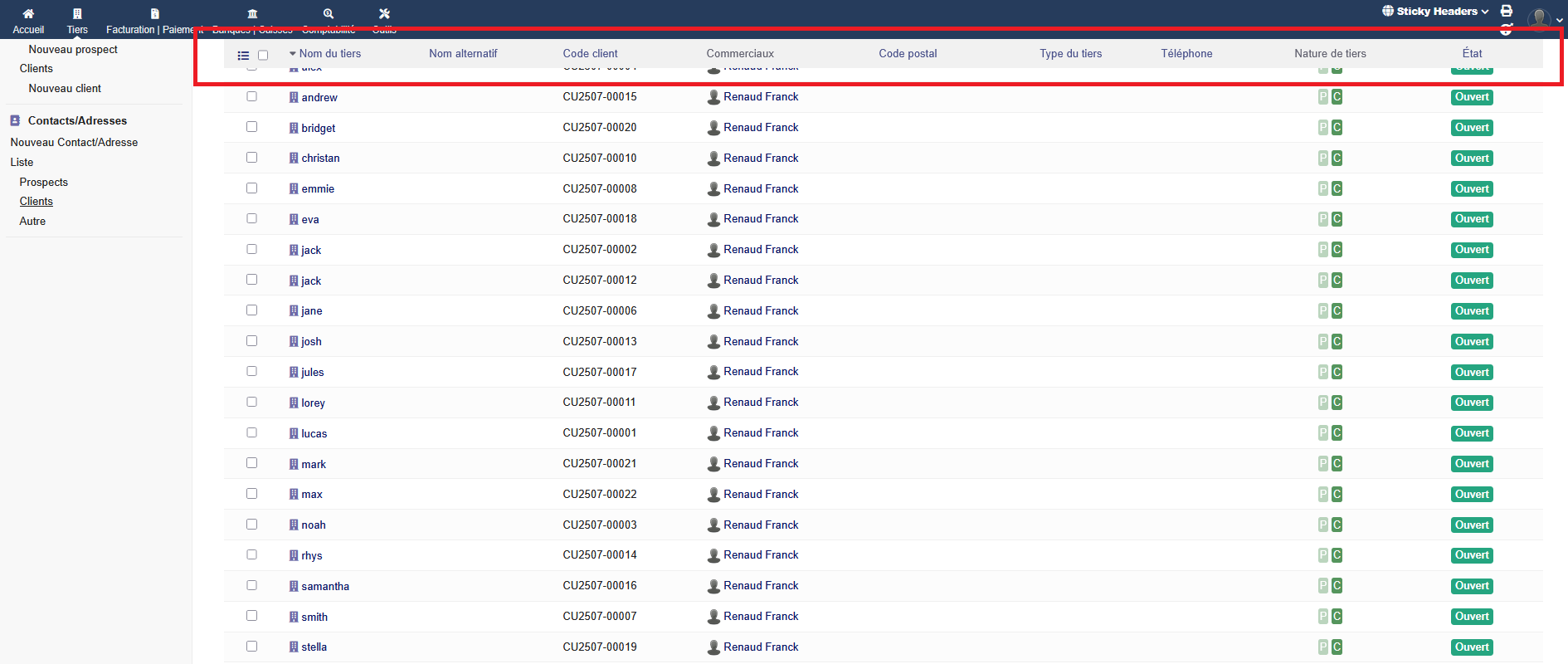Sort by Nom du tiers column
Viewport: 1568px width, 664px height.
329,54
